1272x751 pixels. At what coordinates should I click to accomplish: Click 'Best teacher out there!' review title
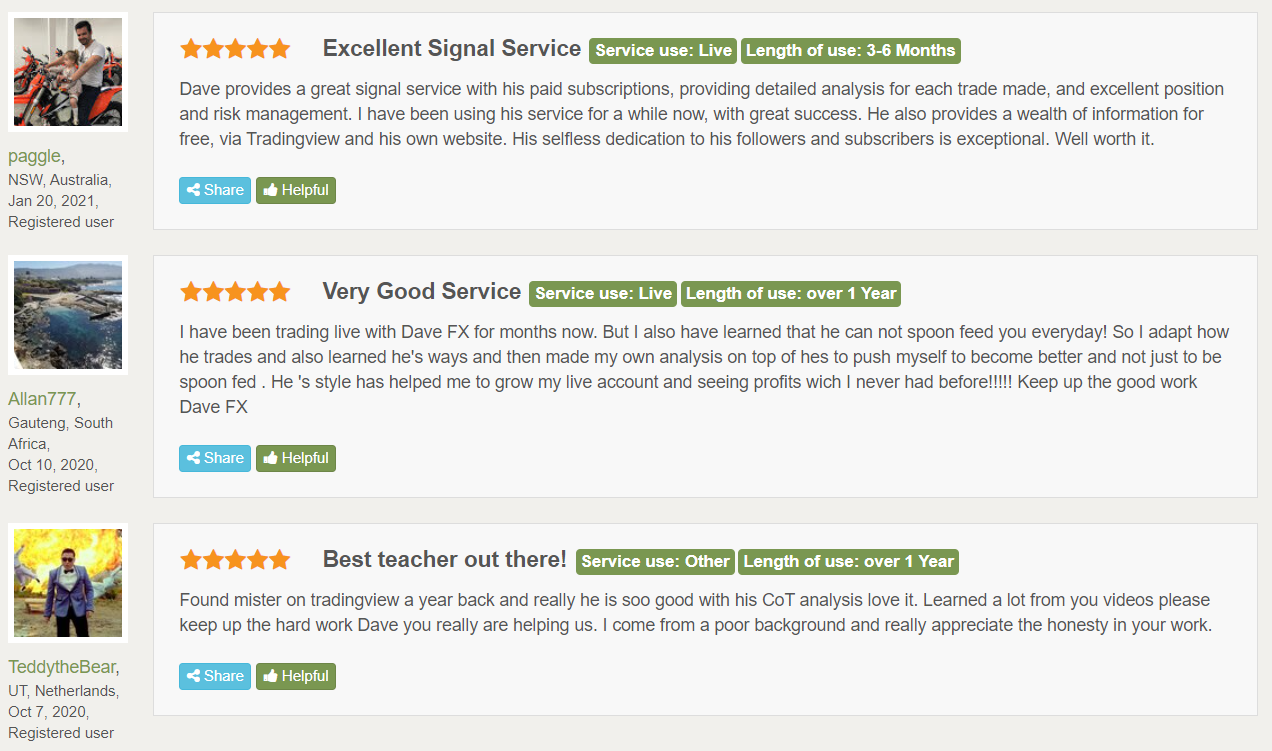444,560
